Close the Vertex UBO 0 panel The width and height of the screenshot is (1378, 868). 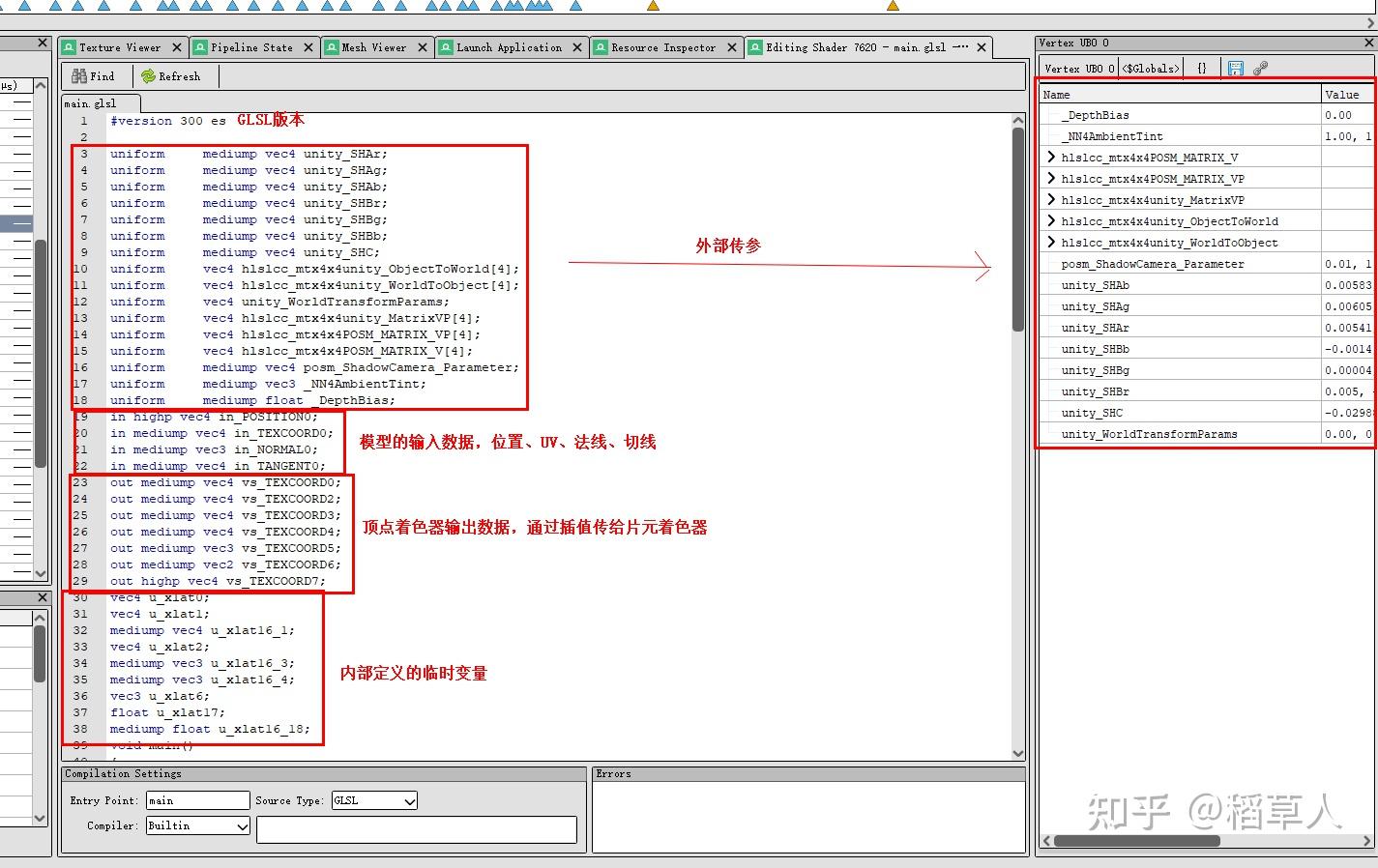click(1369, 43)
